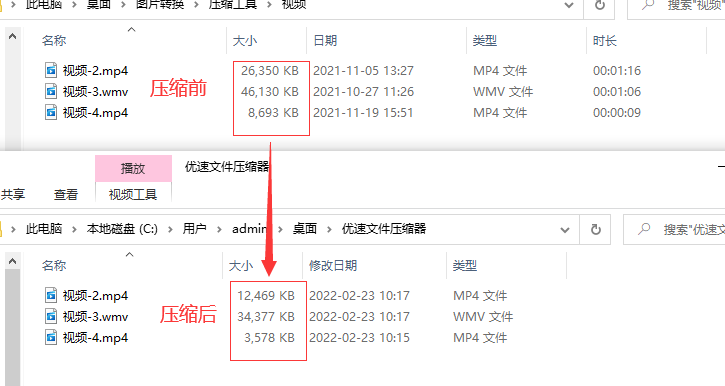Select file name 视频-4.mp4 in the upper window
This screenshot has height=386, width=725.
coord(95,112)
